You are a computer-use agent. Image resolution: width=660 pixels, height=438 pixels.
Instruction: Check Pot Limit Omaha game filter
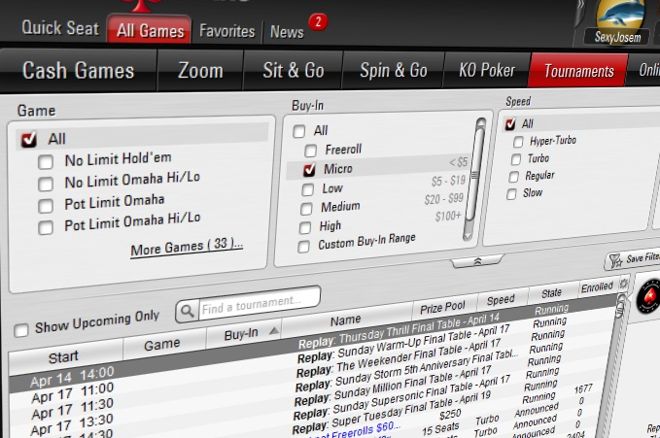click(x=45, y=206)
